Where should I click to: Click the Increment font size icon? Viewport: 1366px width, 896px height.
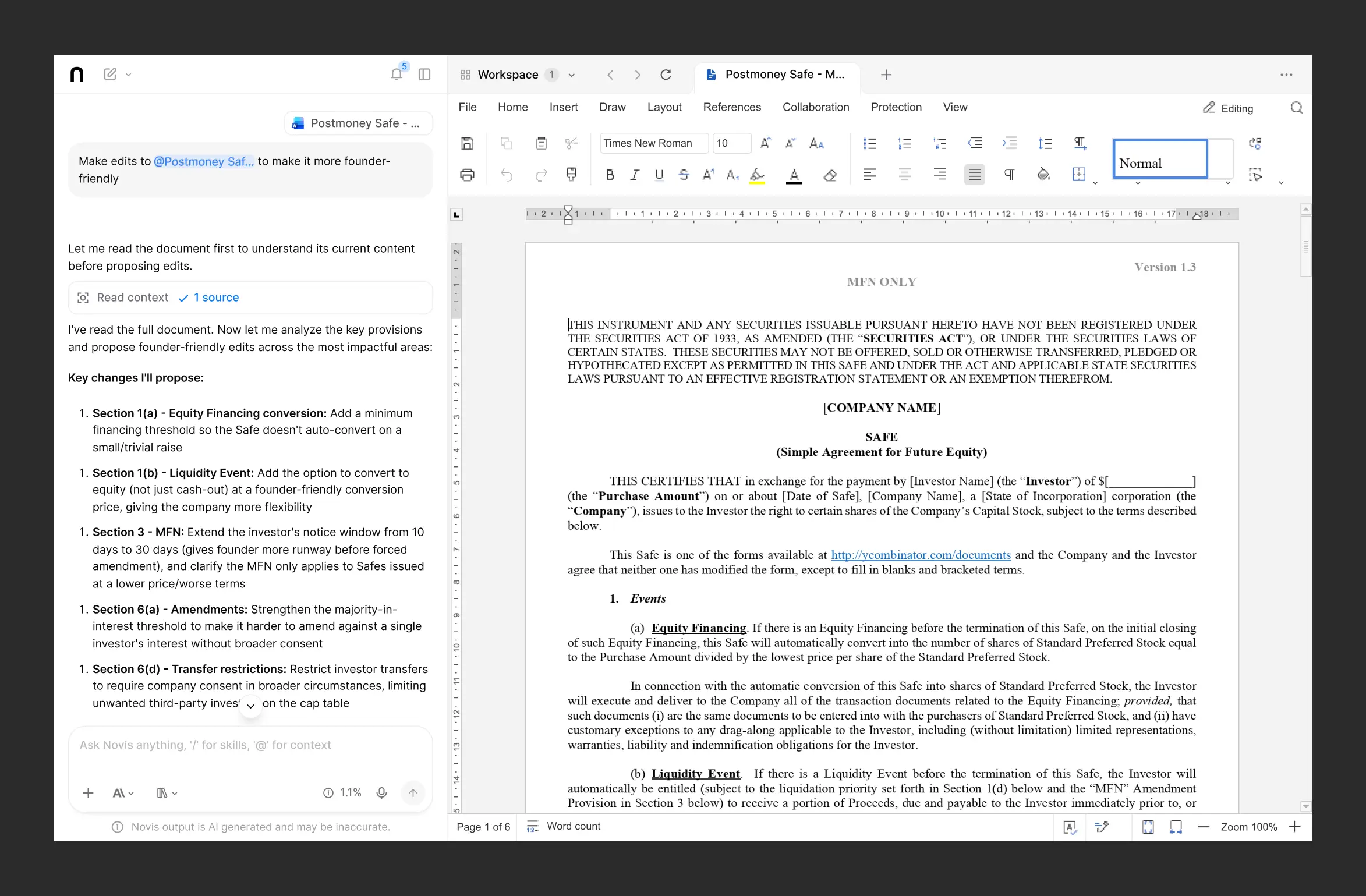[766, 143]
